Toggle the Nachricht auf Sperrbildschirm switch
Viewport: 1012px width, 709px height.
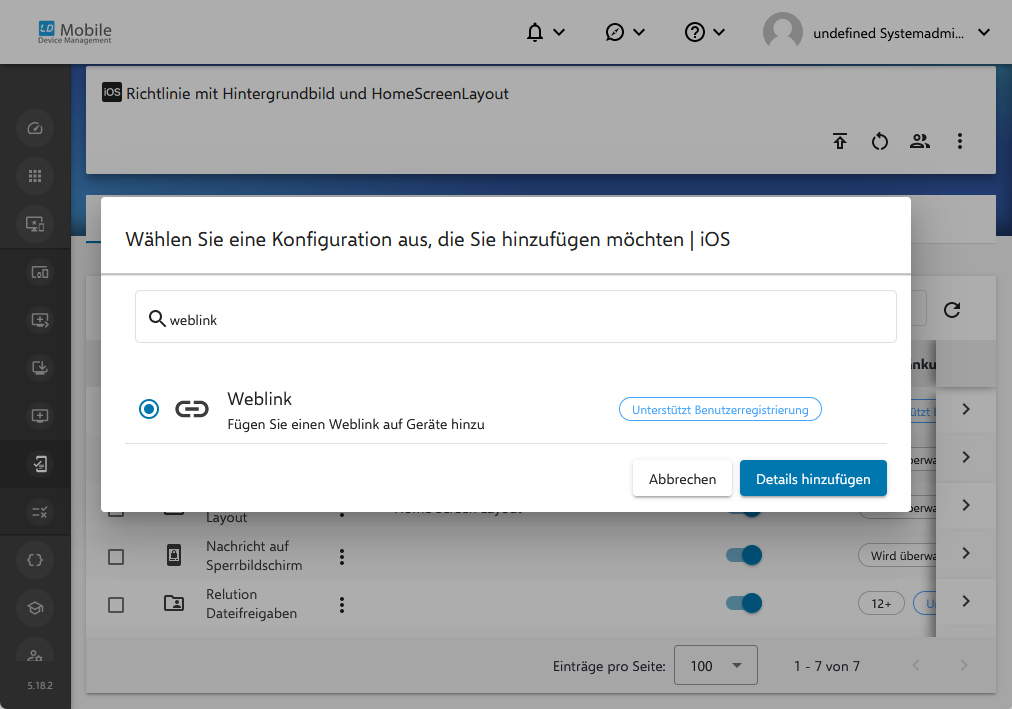pyautogui.click(x=744, y=555)
